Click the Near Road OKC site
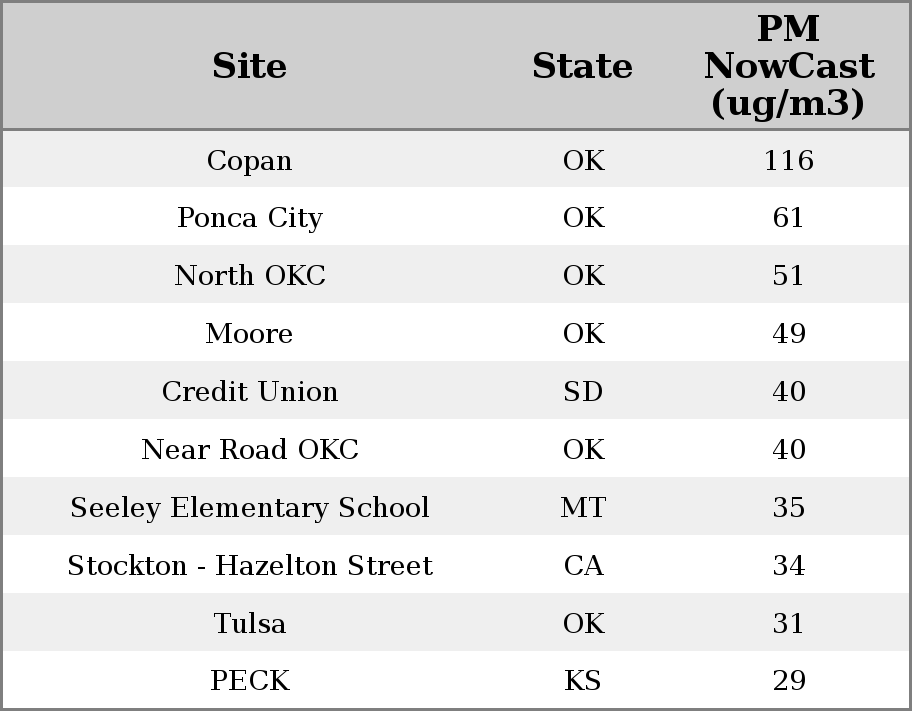This screenshot has width=912, height=711. (249, 450)
